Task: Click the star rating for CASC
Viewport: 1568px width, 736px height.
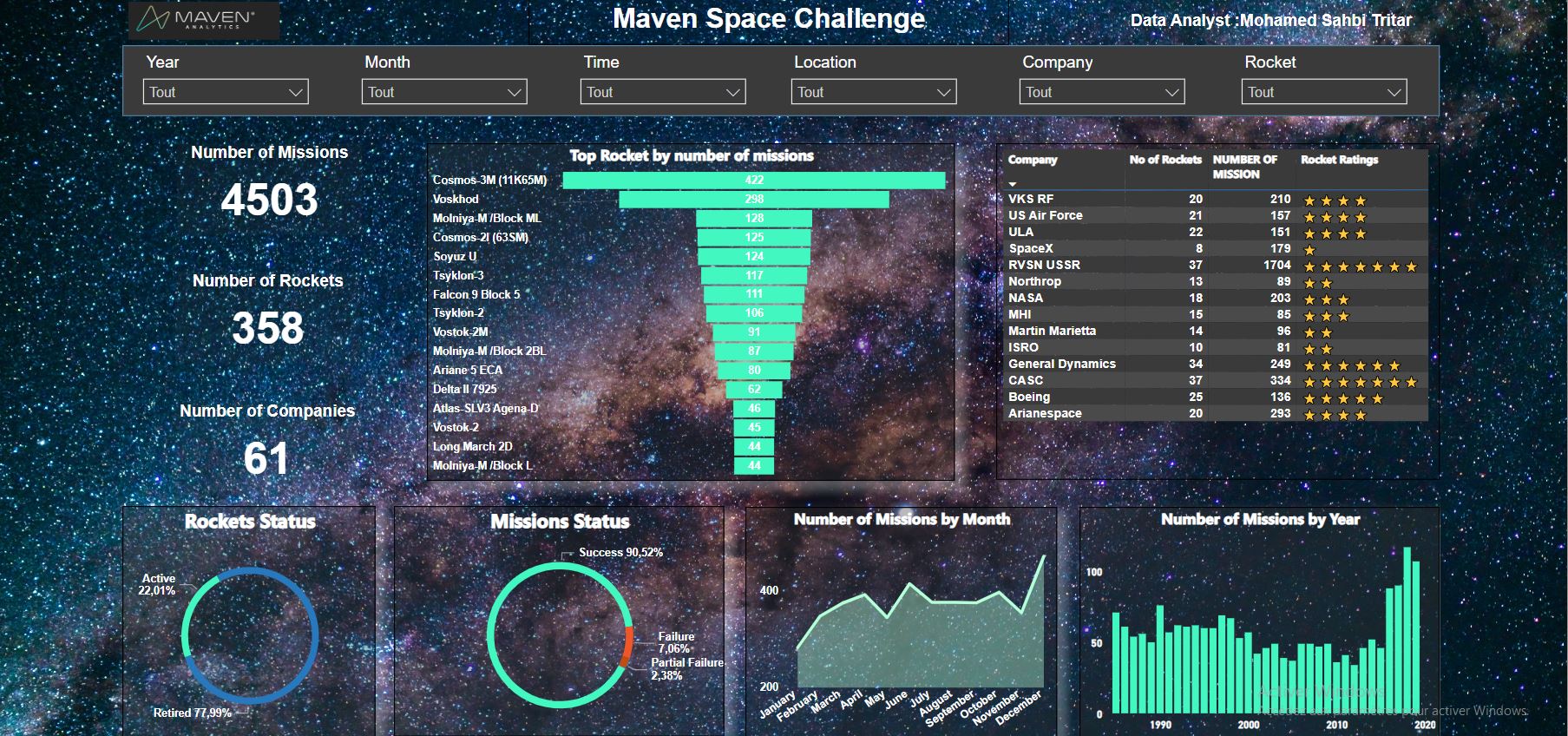Action: click(x=1360, y=382)
